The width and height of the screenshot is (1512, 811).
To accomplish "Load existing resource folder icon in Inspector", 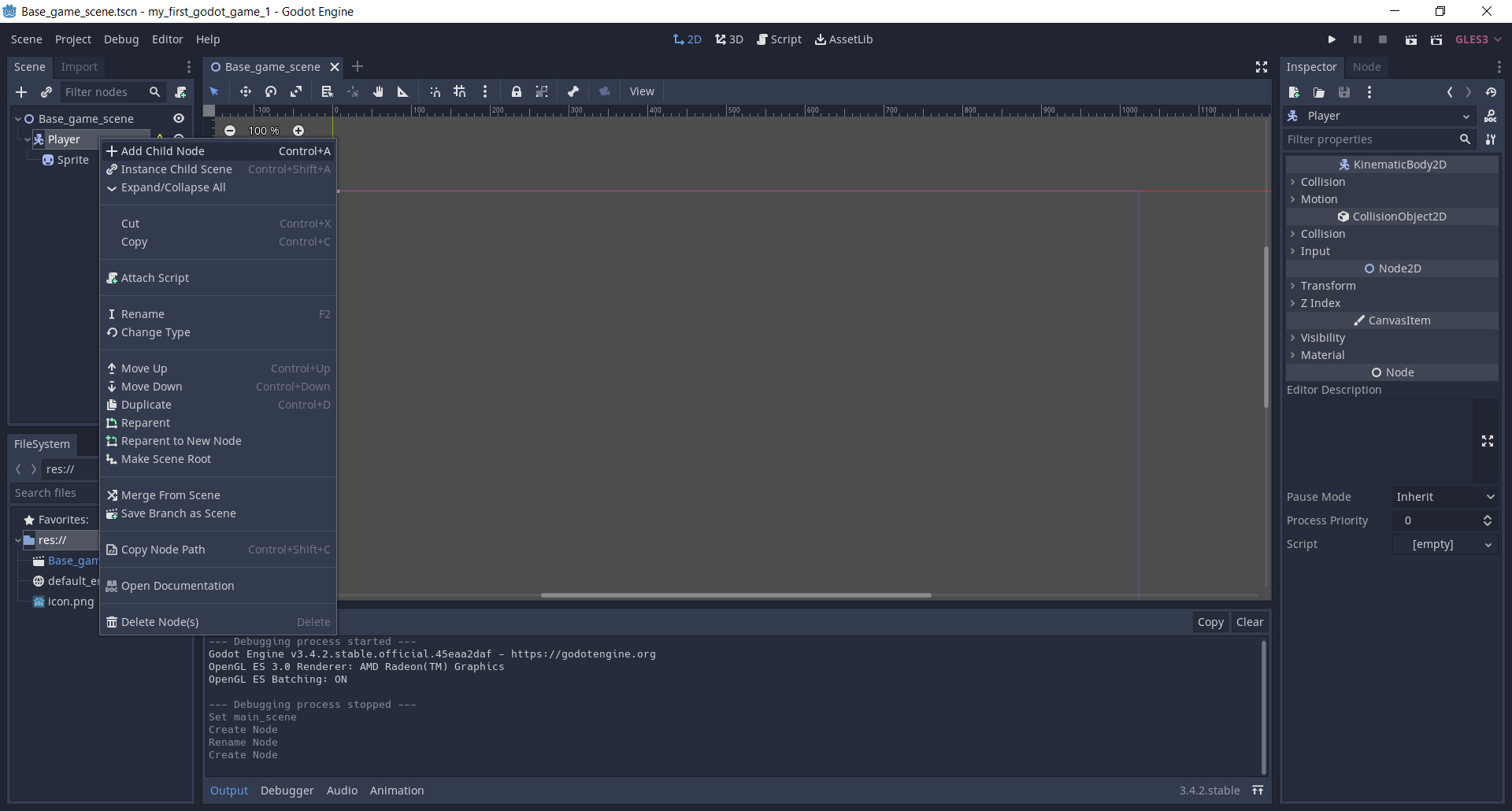I will [1319, 92].
